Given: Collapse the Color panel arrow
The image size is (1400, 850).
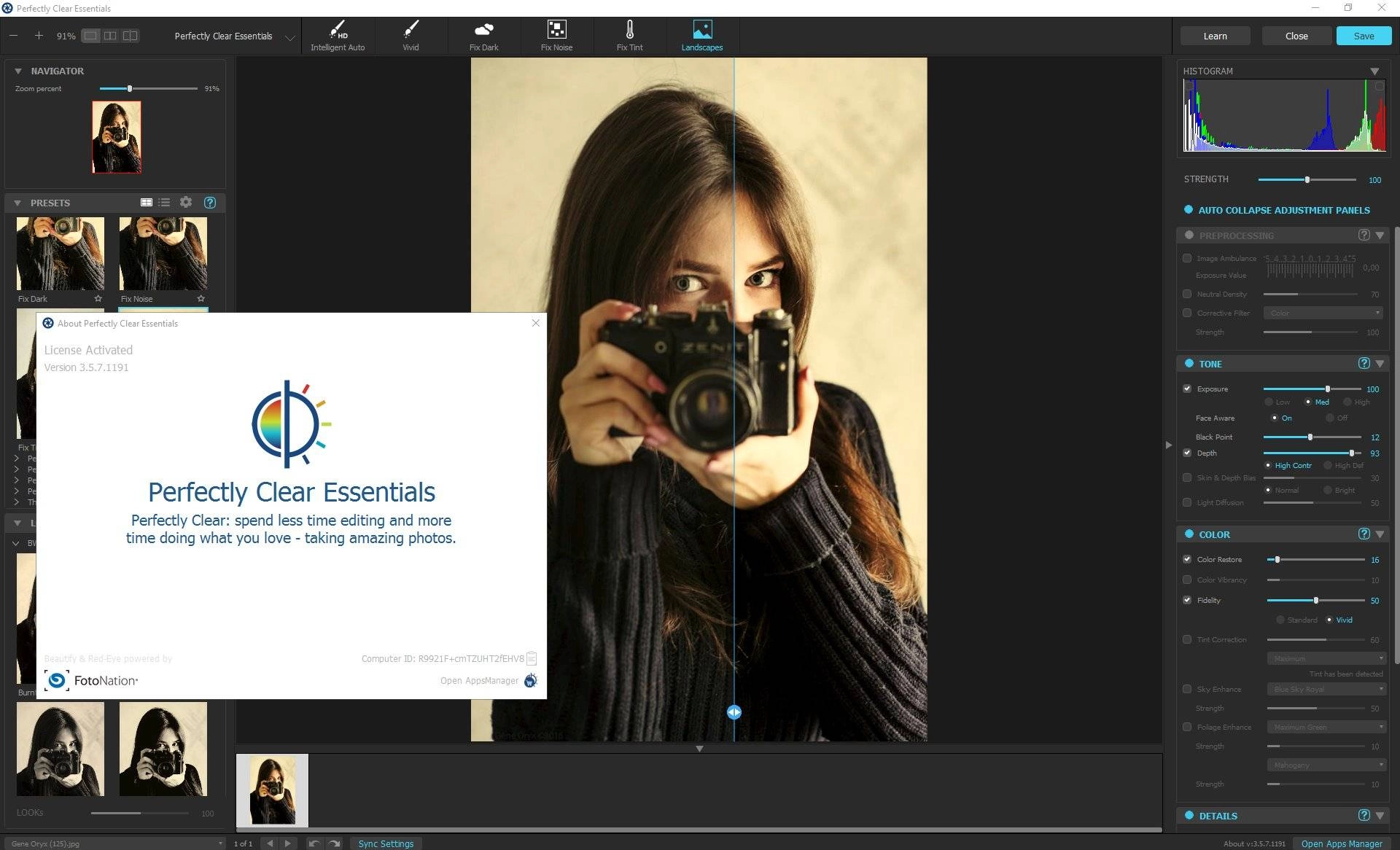Looking at the screenshot, I should tap(1380, 534).
